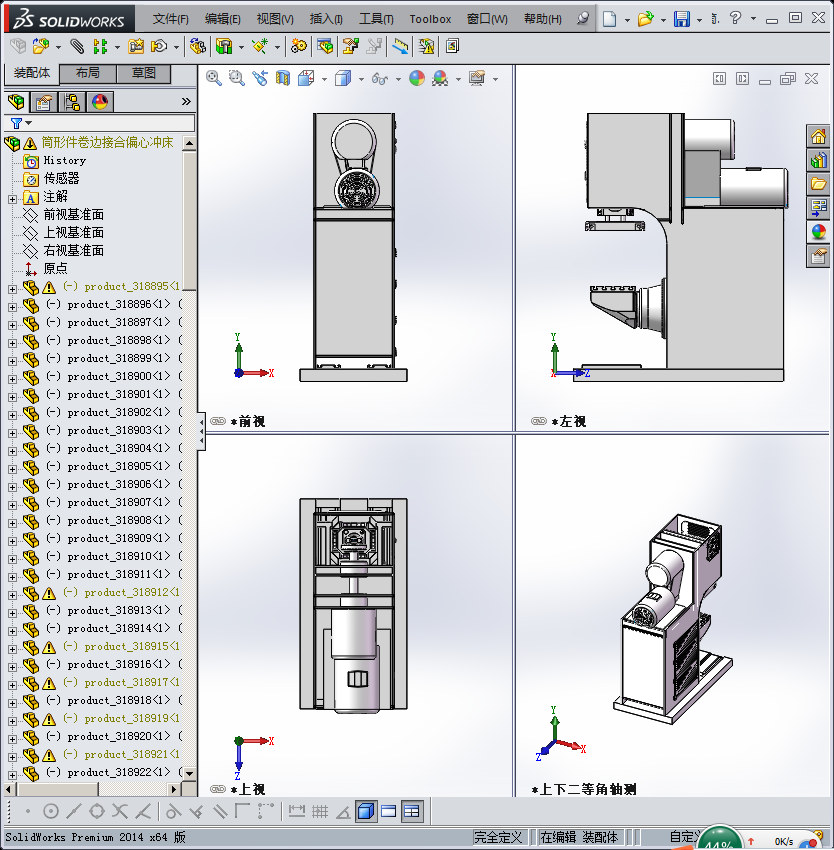Screen dimensions: 834x850
Task: Click the tree horizontal scrollbar right arrow
Action: pyautogui.click(x=174, y=789)
